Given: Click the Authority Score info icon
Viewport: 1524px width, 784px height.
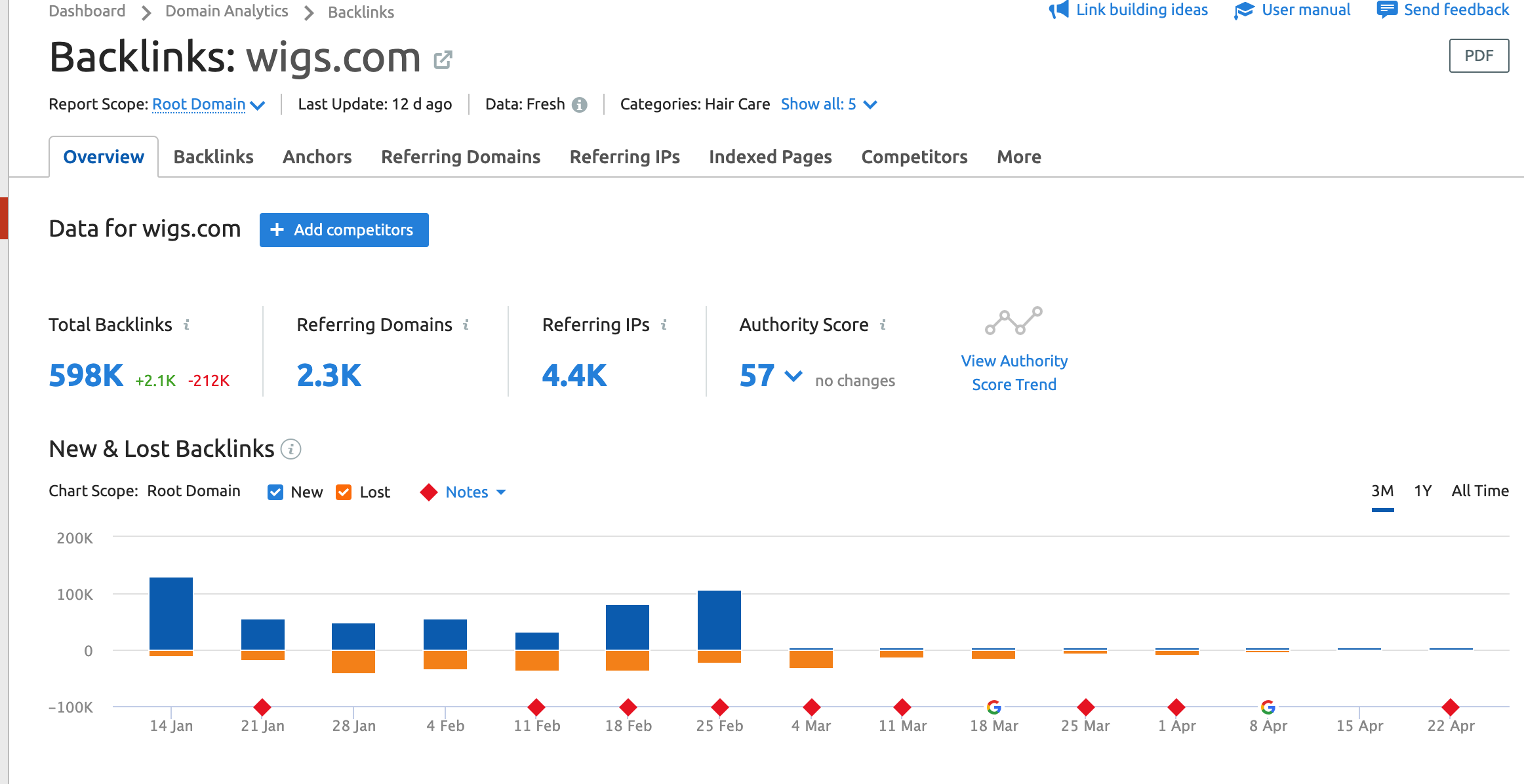Looking at the screenshot, I should coord(883,324).
